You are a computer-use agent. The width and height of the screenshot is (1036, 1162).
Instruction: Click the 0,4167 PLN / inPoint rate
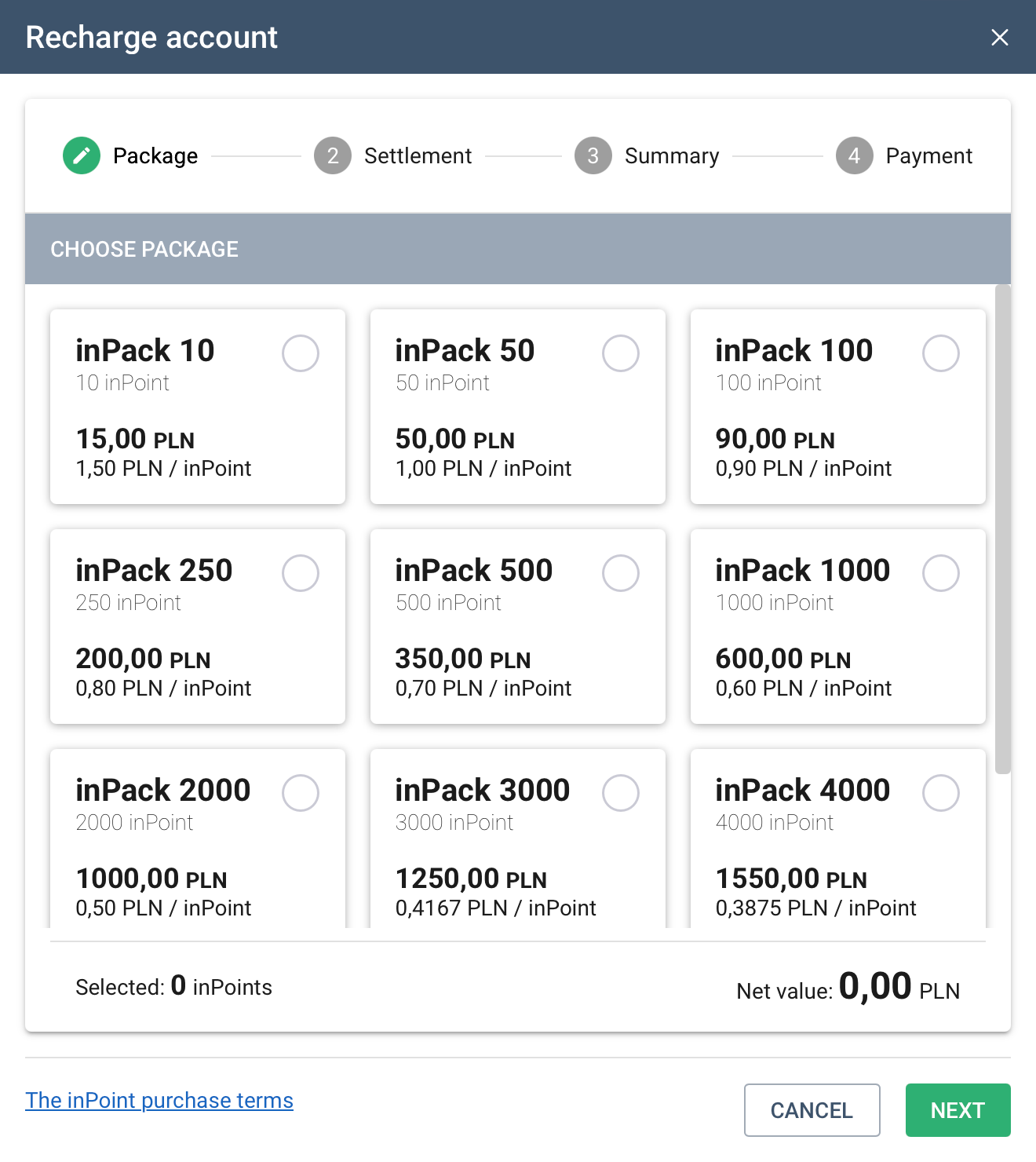496,908
